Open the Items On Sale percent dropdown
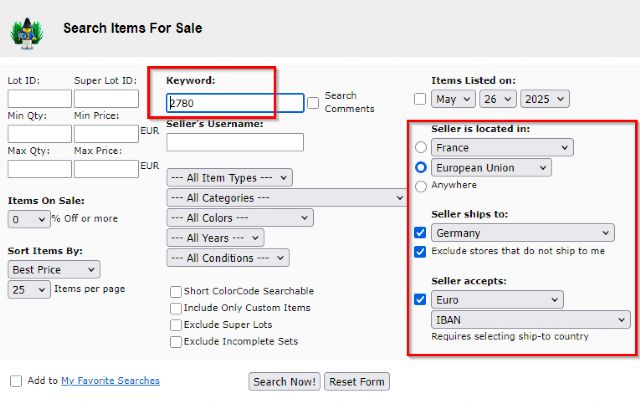 pos(28,219)
